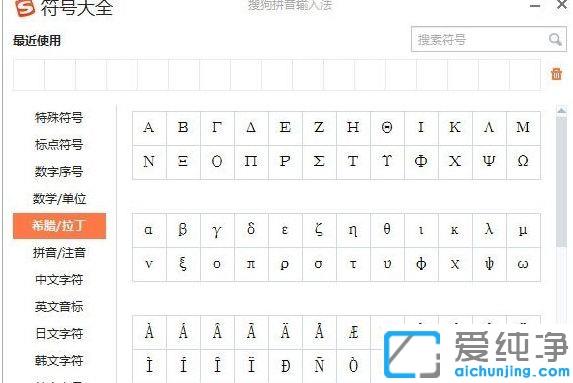
Task: Insert lowercase Greek φ symbol
Action: (x=421, y=264)
